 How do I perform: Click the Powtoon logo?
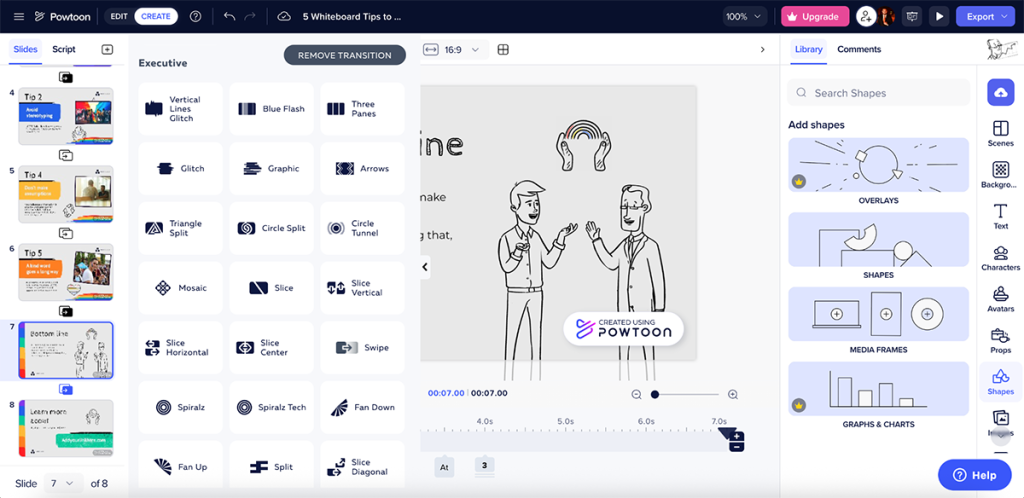[x=61, y=16]
